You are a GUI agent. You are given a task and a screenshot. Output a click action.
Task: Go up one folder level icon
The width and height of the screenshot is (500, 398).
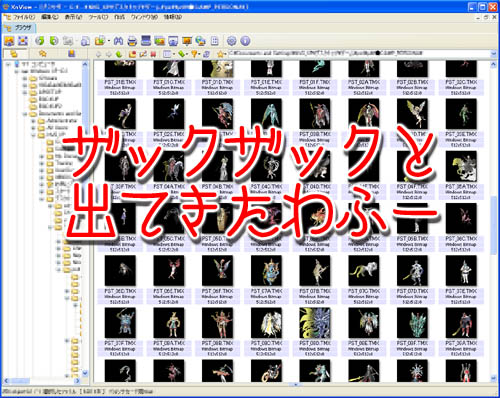point(119,54)
